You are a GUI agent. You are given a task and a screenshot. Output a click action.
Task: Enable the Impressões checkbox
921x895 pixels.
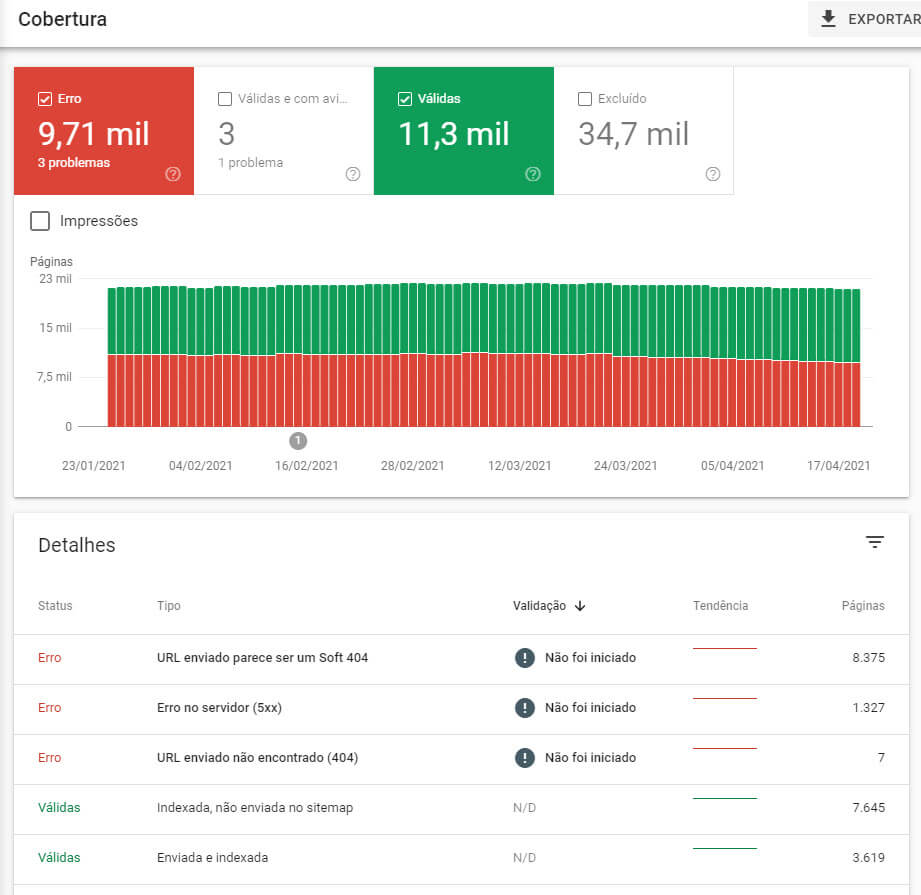(x=40, y=221)
